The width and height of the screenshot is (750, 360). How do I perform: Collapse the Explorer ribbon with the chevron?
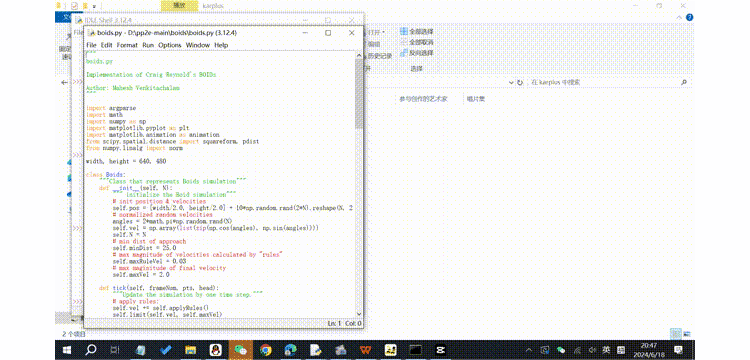680,17
